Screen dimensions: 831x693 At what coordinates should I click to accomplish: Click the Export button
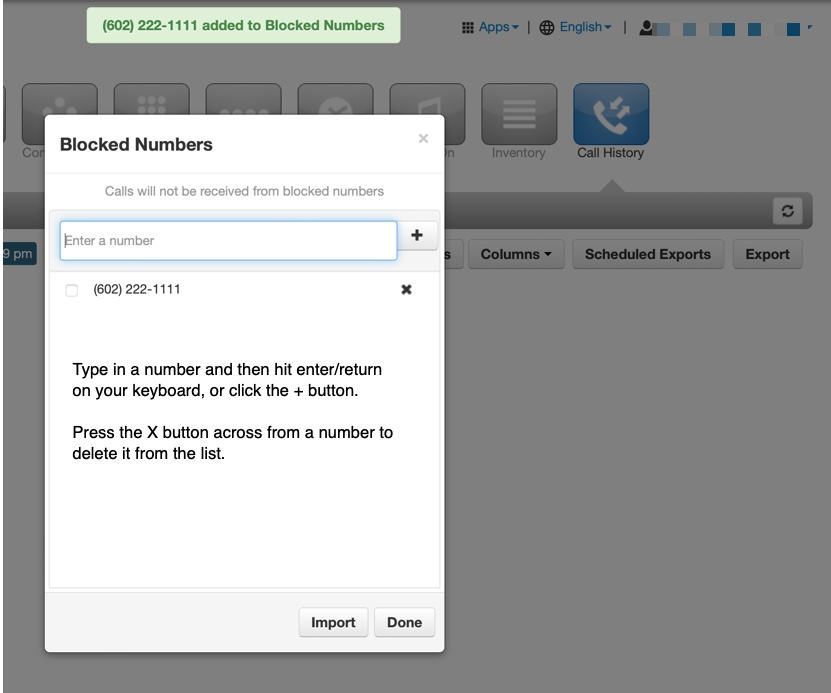point(767,254)
